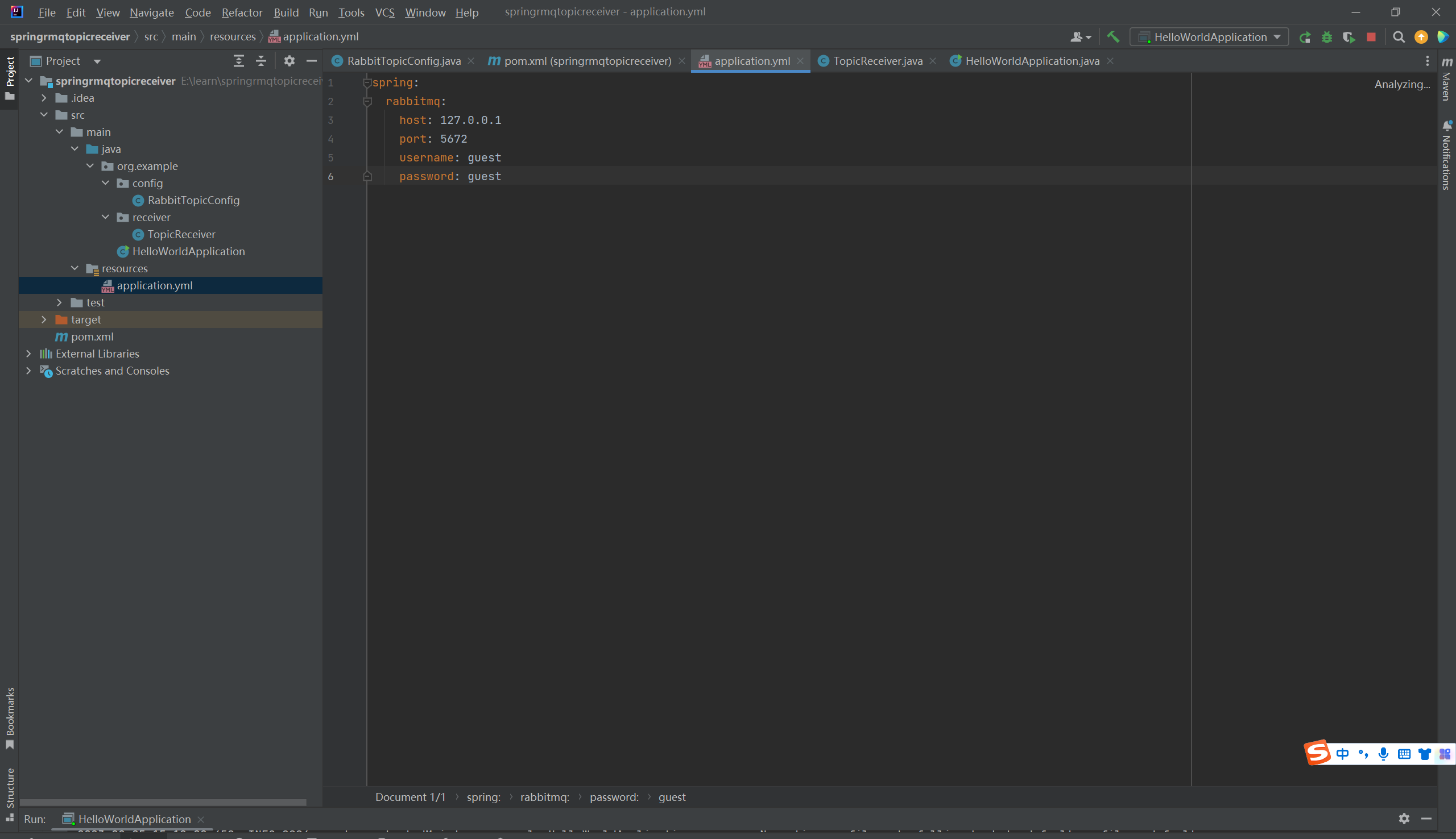
Task: Toggle the Bookmarks side panel
Action: click(10, 717)
